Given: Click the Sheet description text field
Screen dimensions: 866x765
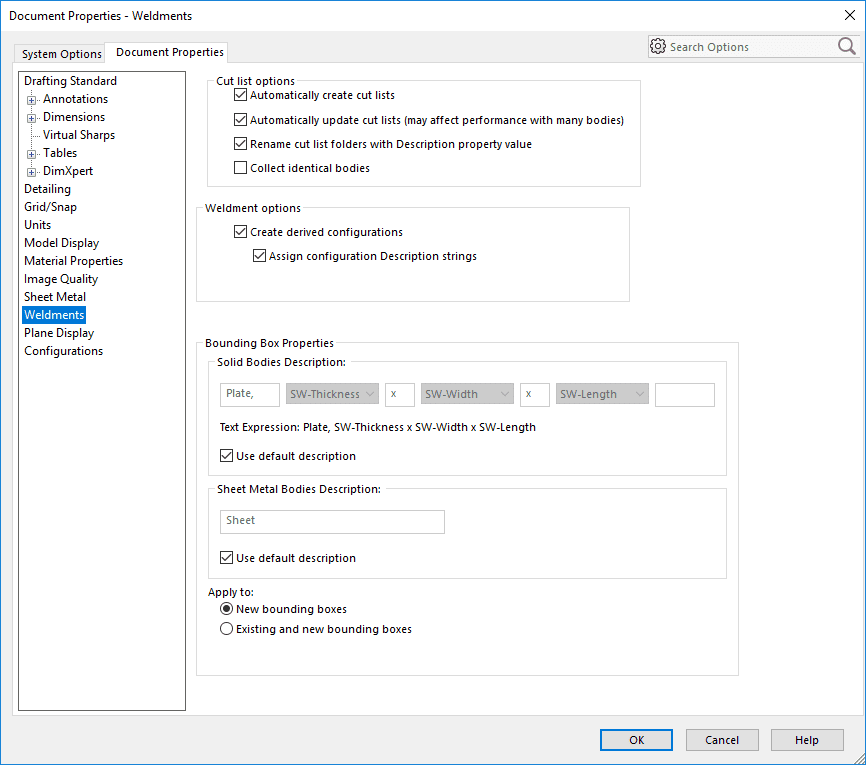Looking at the screenshot, I should pyautogui.click(x=332, y=521).
